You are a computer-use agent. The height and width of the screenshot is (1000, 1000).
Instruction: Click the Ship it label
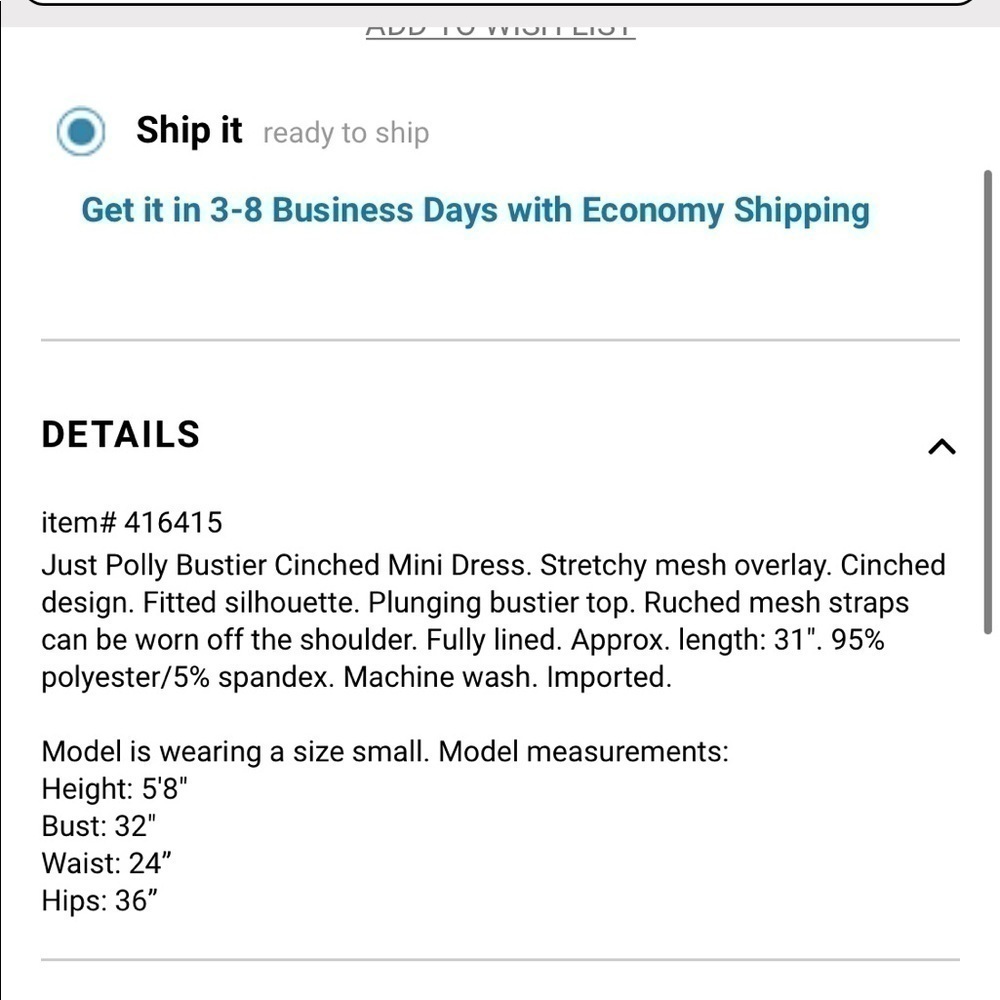click(x=189, y=130)
